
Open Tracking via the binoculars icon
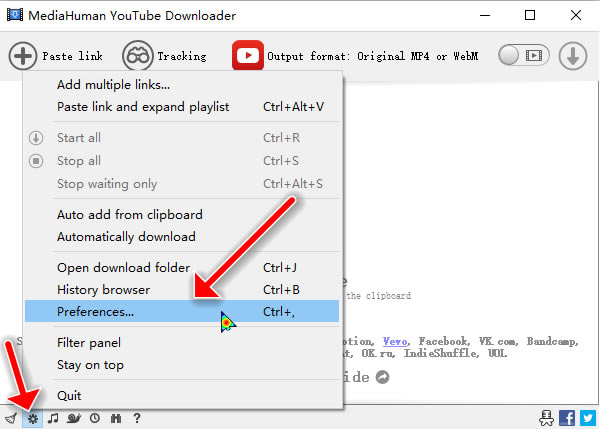tap(137, 56)
